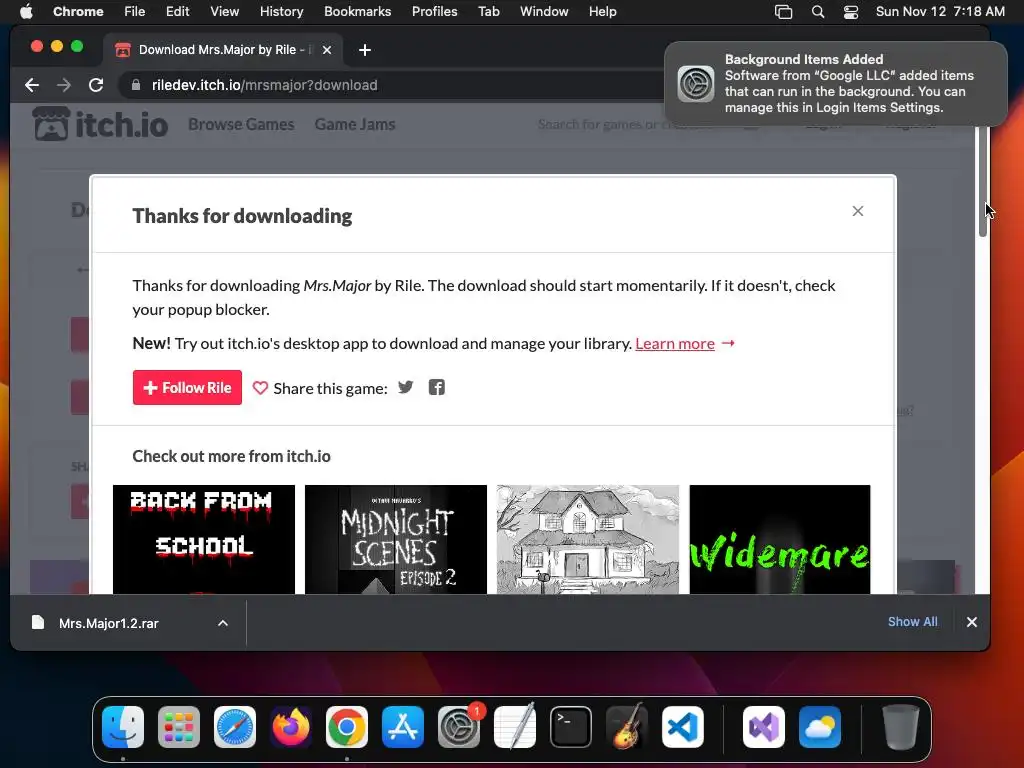Click the Follow Rile button

click(x=187, y=387)
